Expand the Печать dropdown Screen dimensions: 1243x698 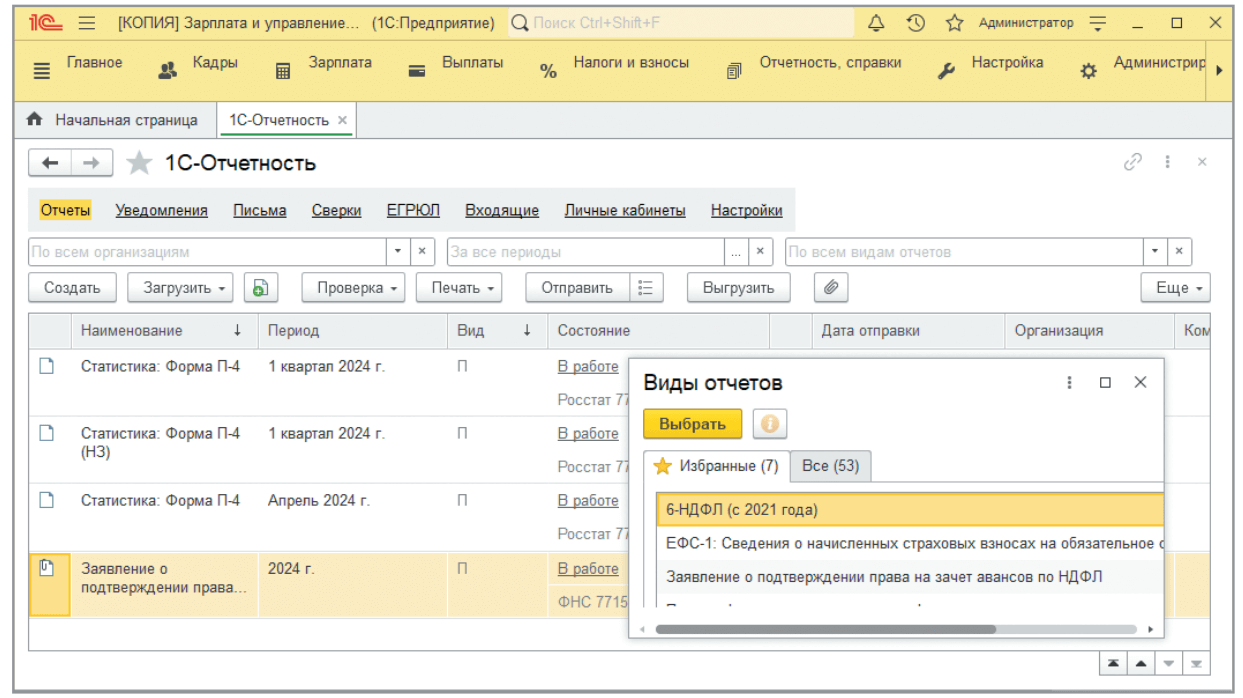coord(459,288)
